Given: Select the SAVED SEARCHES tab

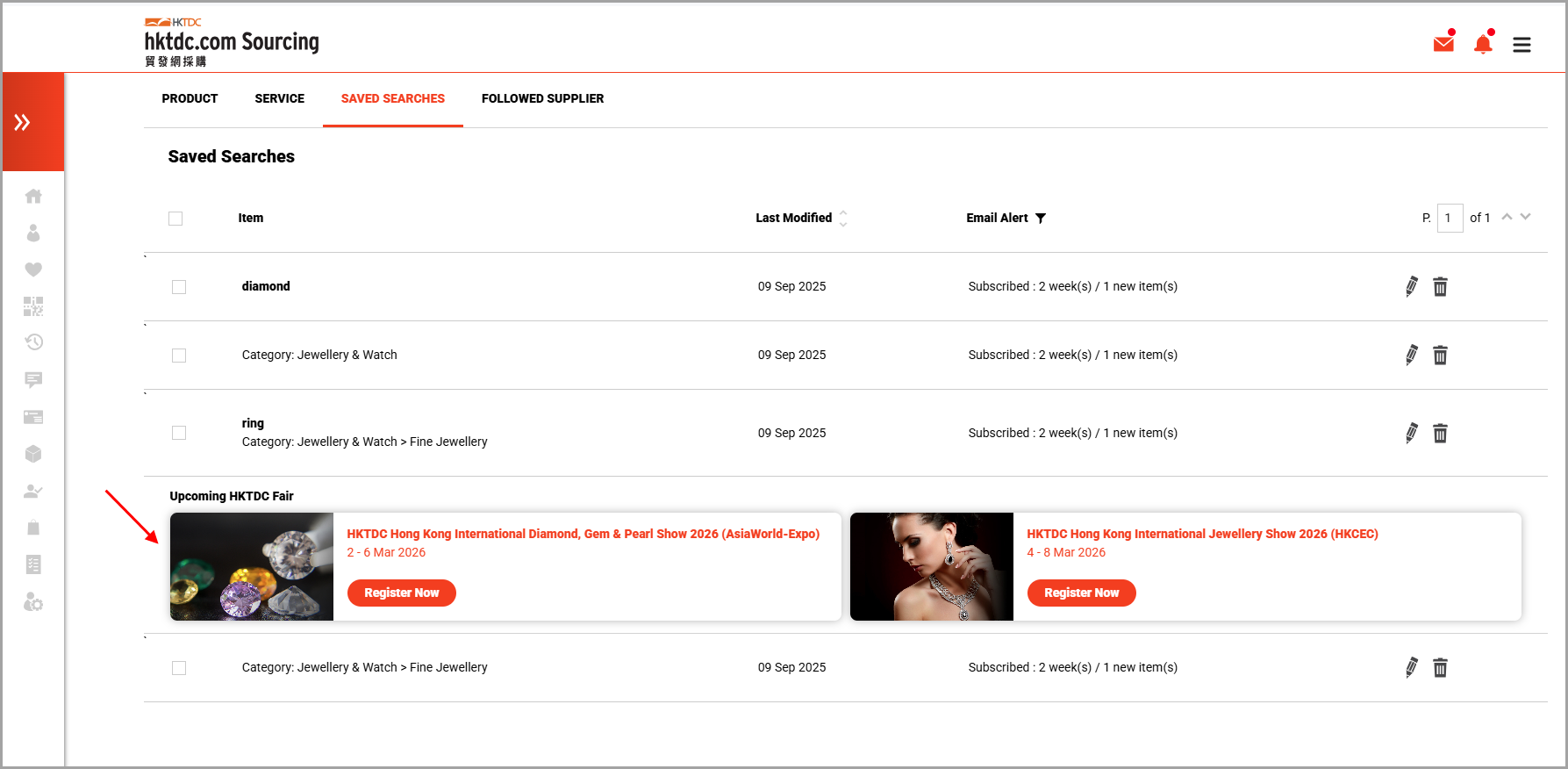Looking at the screenshot, I should coord(393,98).
